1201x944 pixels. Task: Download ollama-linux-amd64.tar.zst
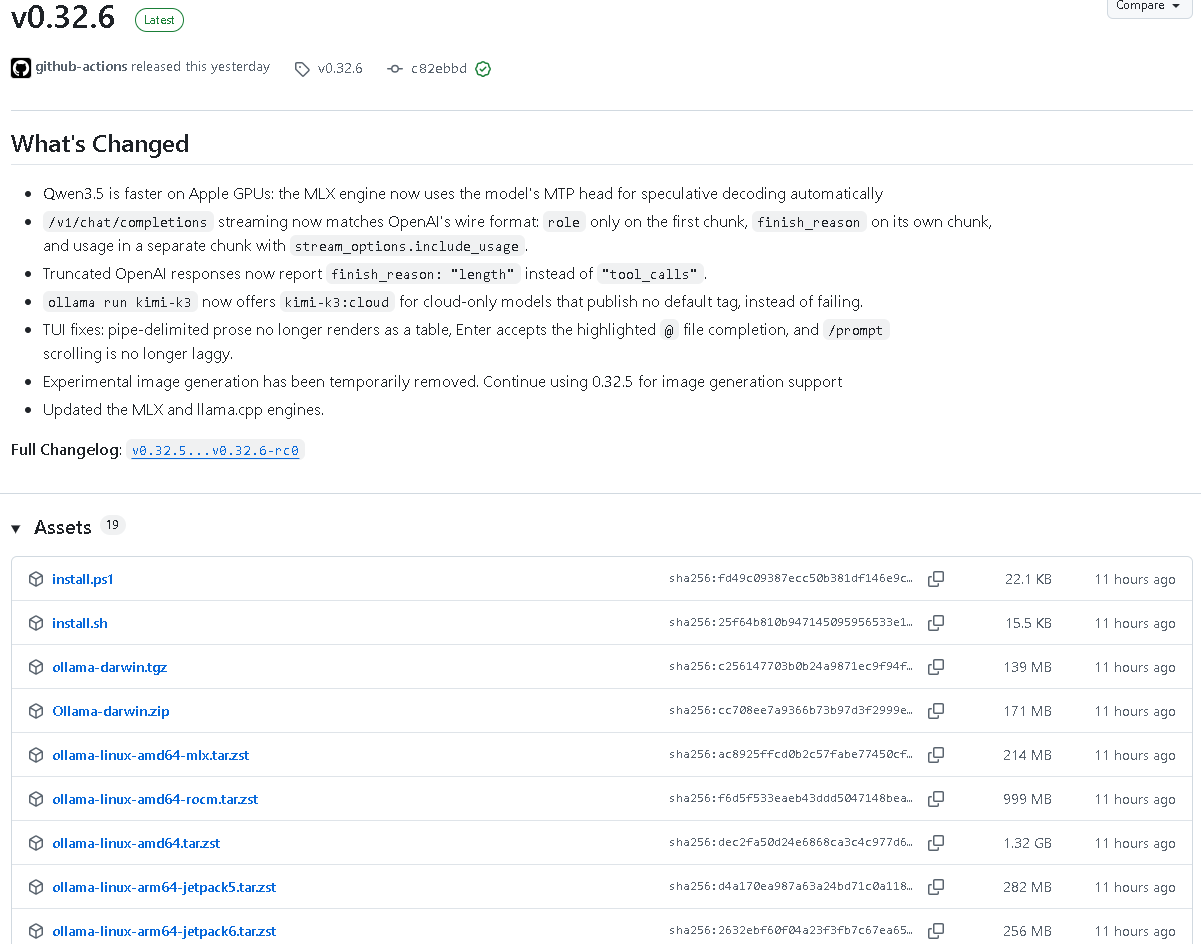click(x=136, y=843)
